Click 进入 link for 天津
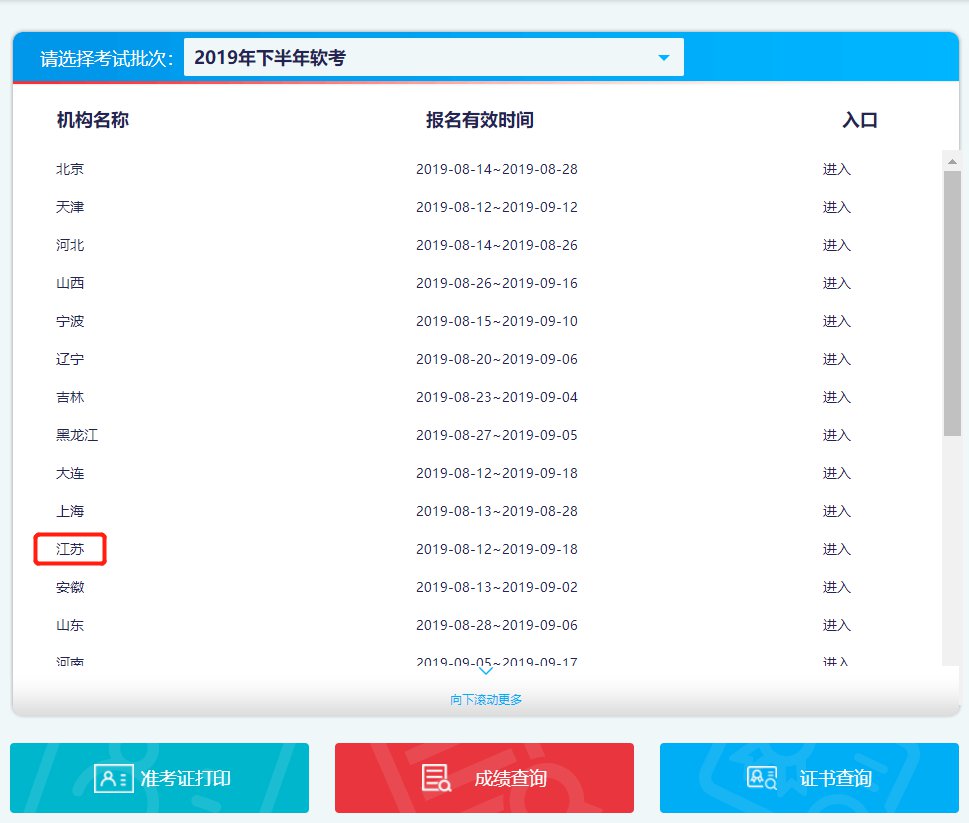969x823 pixels. click(x=836, y=207)
